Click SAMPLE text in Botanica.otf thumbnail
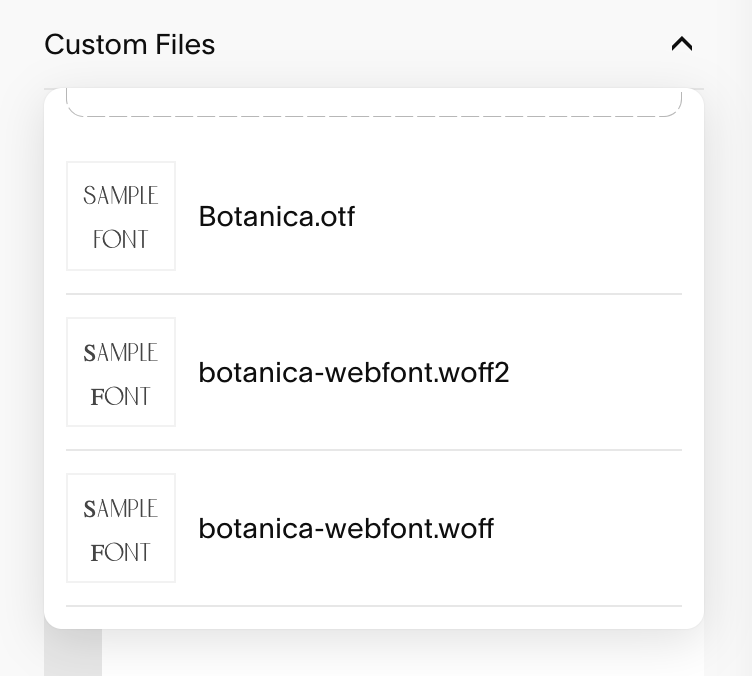Image resolution: width=752 pixels, height=676 pixels. click(x=121, y=196)
